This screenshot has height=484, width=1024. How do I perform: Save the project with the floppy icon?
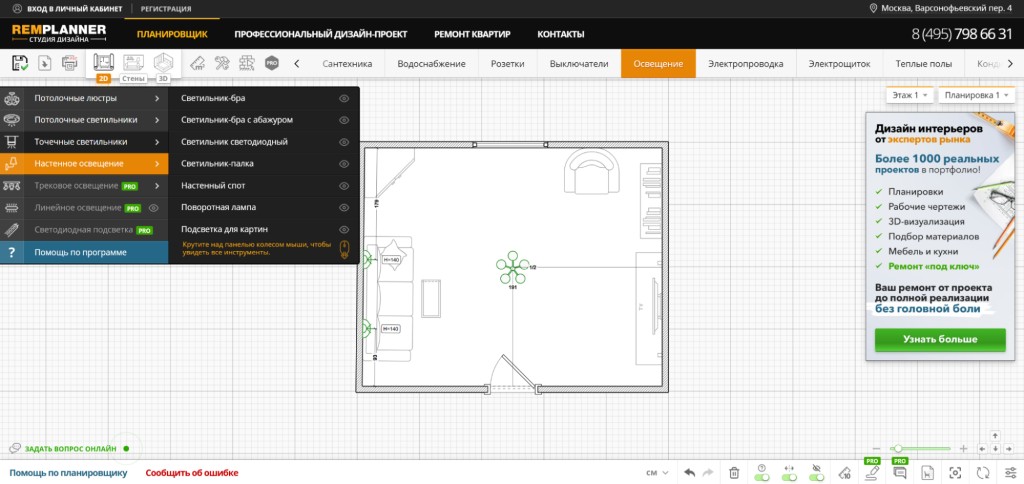tap(20, 63)
